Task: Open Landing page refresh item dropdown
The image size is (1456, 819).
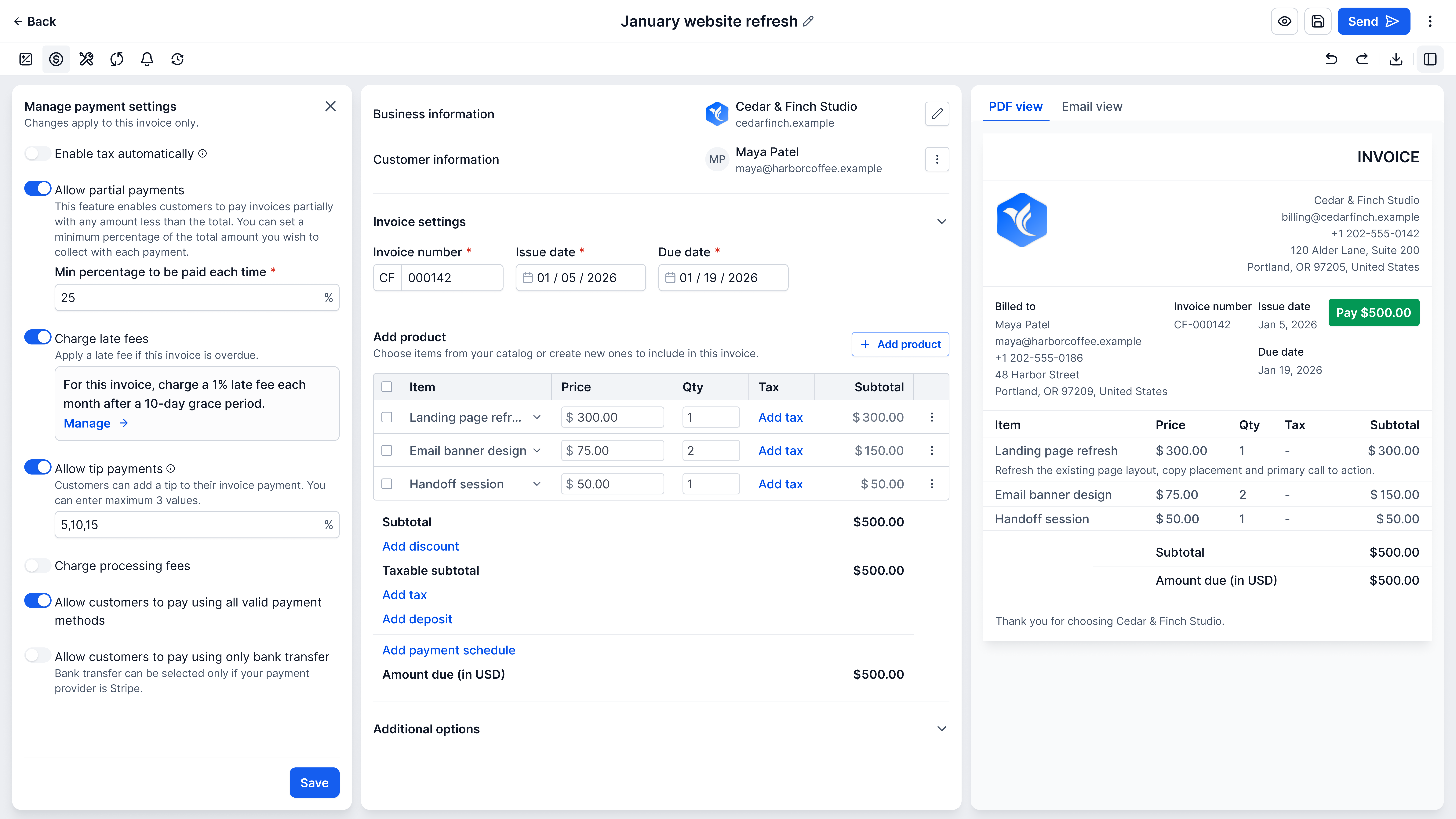Action: 537,417
